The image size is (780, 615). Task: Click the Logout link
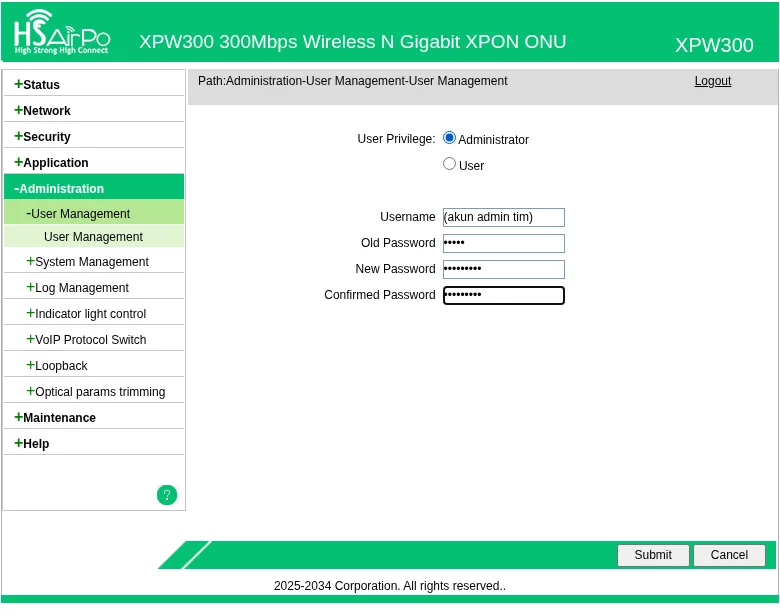(712, 81)
